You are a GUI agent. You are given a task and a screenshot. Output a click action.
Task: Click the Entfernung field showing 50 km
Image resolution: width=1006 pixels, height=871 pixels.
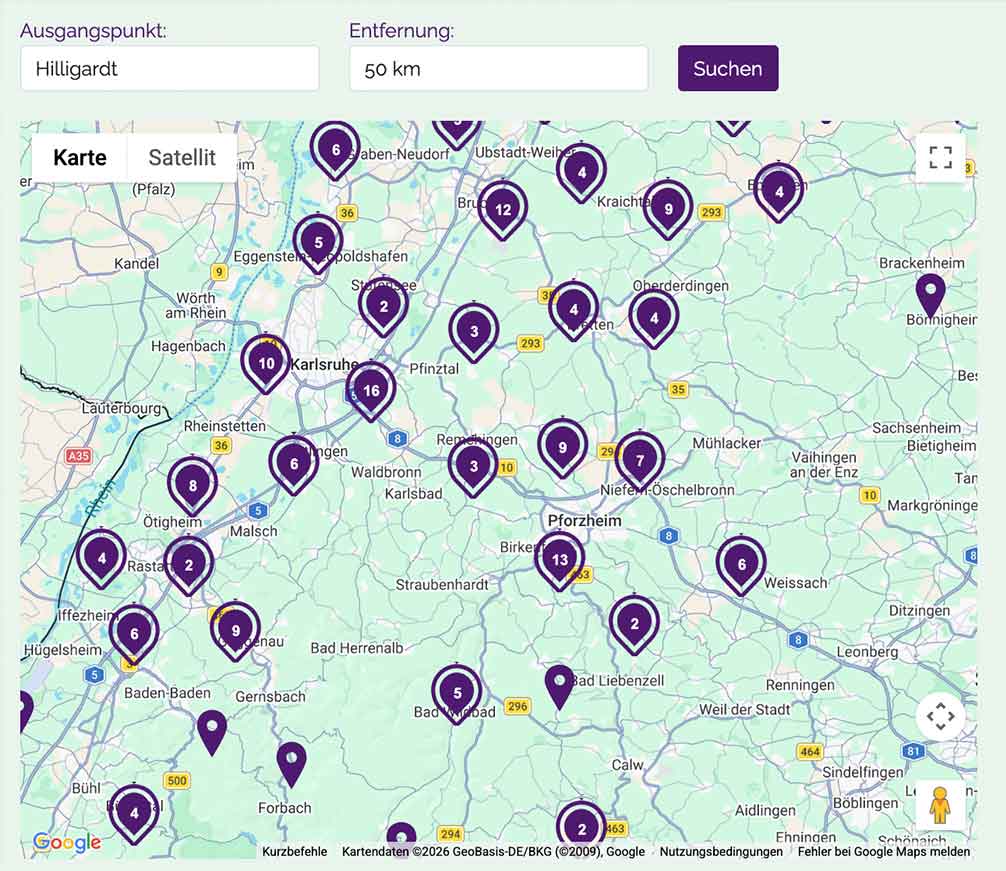coord(498,69)
